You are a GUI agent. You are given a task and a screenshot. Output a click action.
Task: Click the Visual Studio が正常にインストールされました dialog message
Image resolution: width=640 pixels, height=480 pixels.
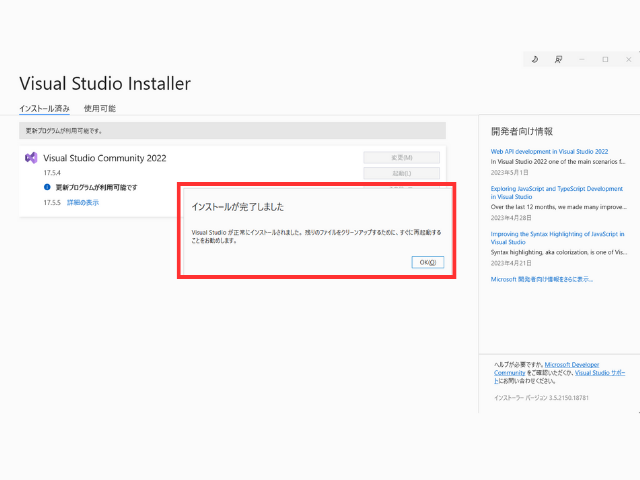coord(316,236)
